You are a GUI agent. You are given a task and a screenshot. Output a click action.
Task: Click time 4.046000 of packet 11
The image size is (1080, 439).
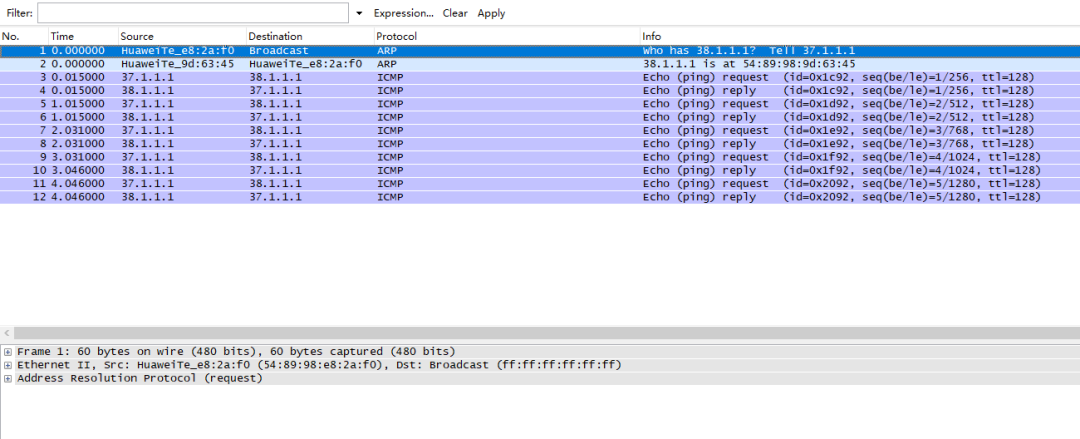pos(78,184)
